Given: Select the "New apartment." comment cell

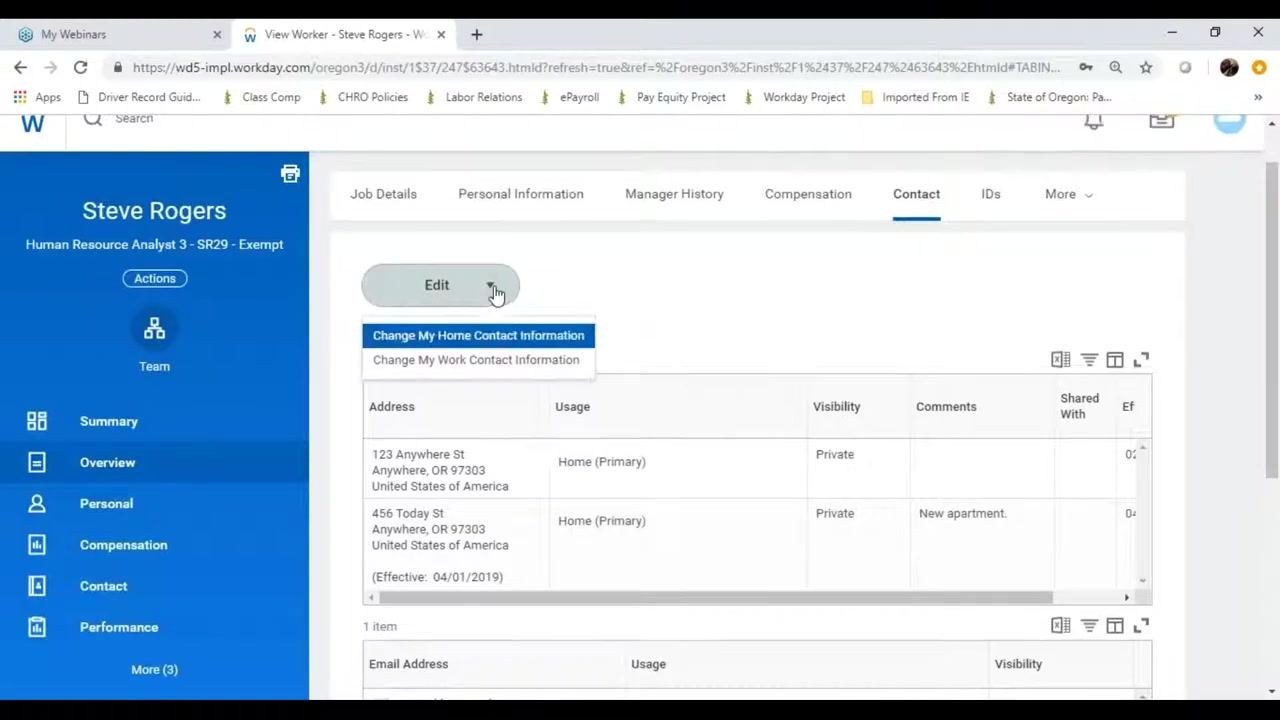Looking at the screenshot, I should click(981, 545).
